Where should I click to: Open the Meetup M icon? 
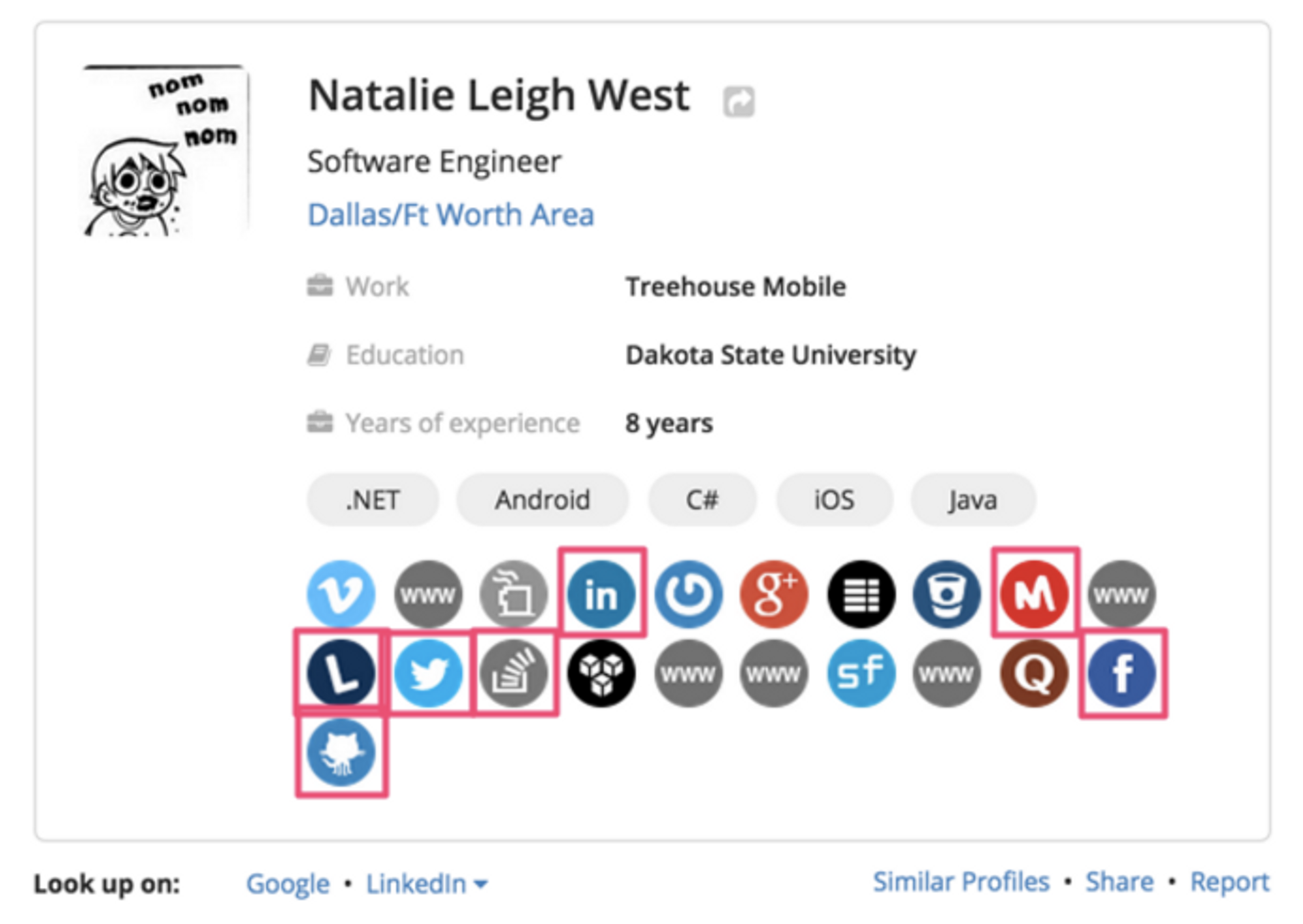pyautogui.click(x=1034, y=594)
